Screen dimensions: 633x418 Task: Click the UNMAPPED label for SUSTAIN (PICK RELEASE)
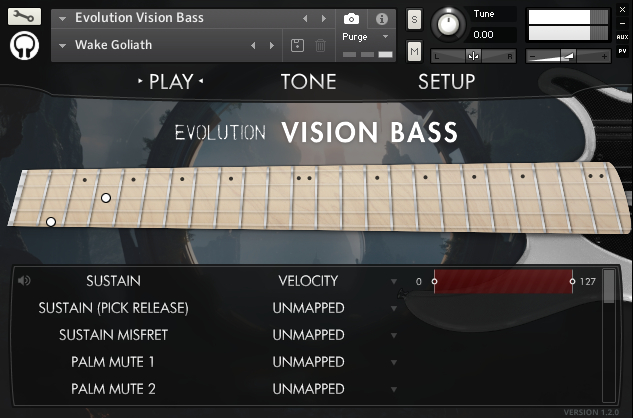click(x=308, y=308)
